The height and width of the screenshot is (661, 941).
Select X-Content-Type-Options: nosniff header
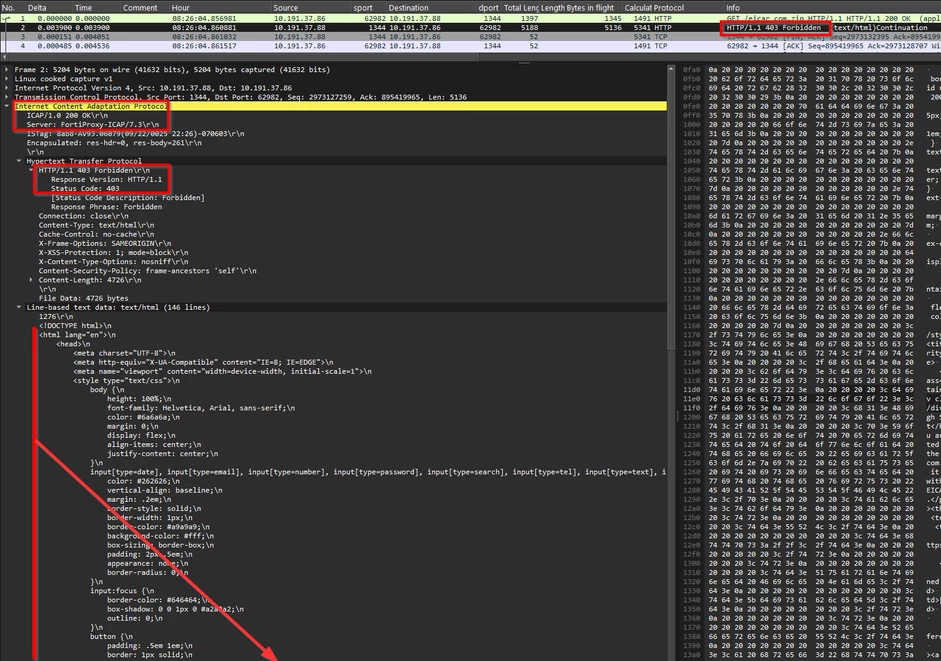[113, 262]
